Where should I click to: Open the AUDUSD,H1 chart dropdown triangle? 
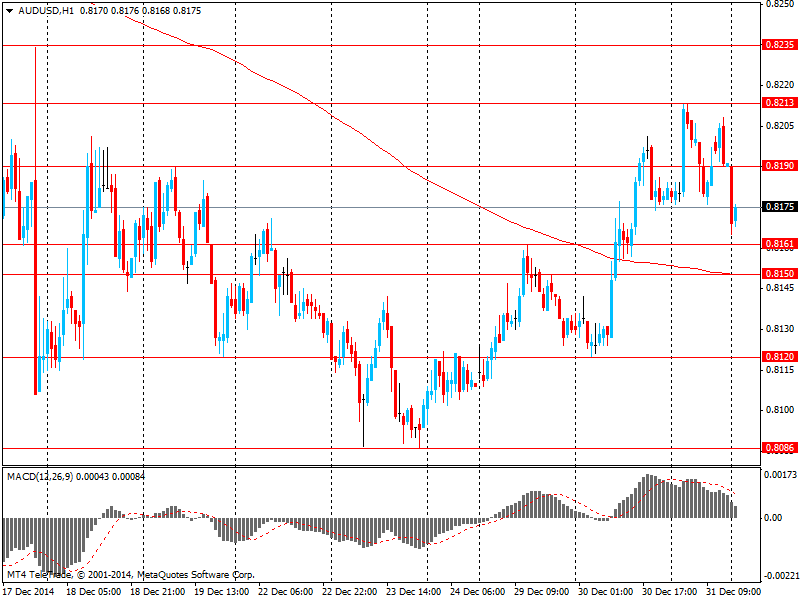pyautogui.click(x=9, y=11)
